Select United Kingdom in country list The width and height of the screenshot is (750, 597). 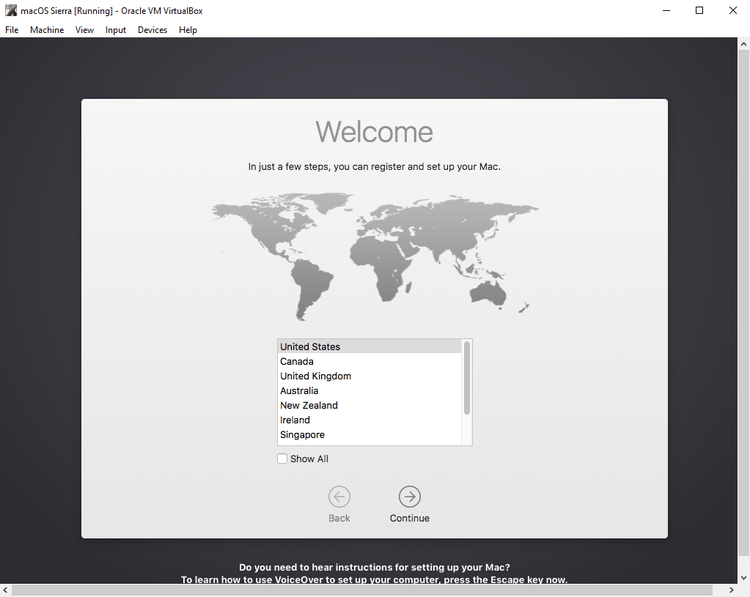pyautogui.click(x=369, y=376)
